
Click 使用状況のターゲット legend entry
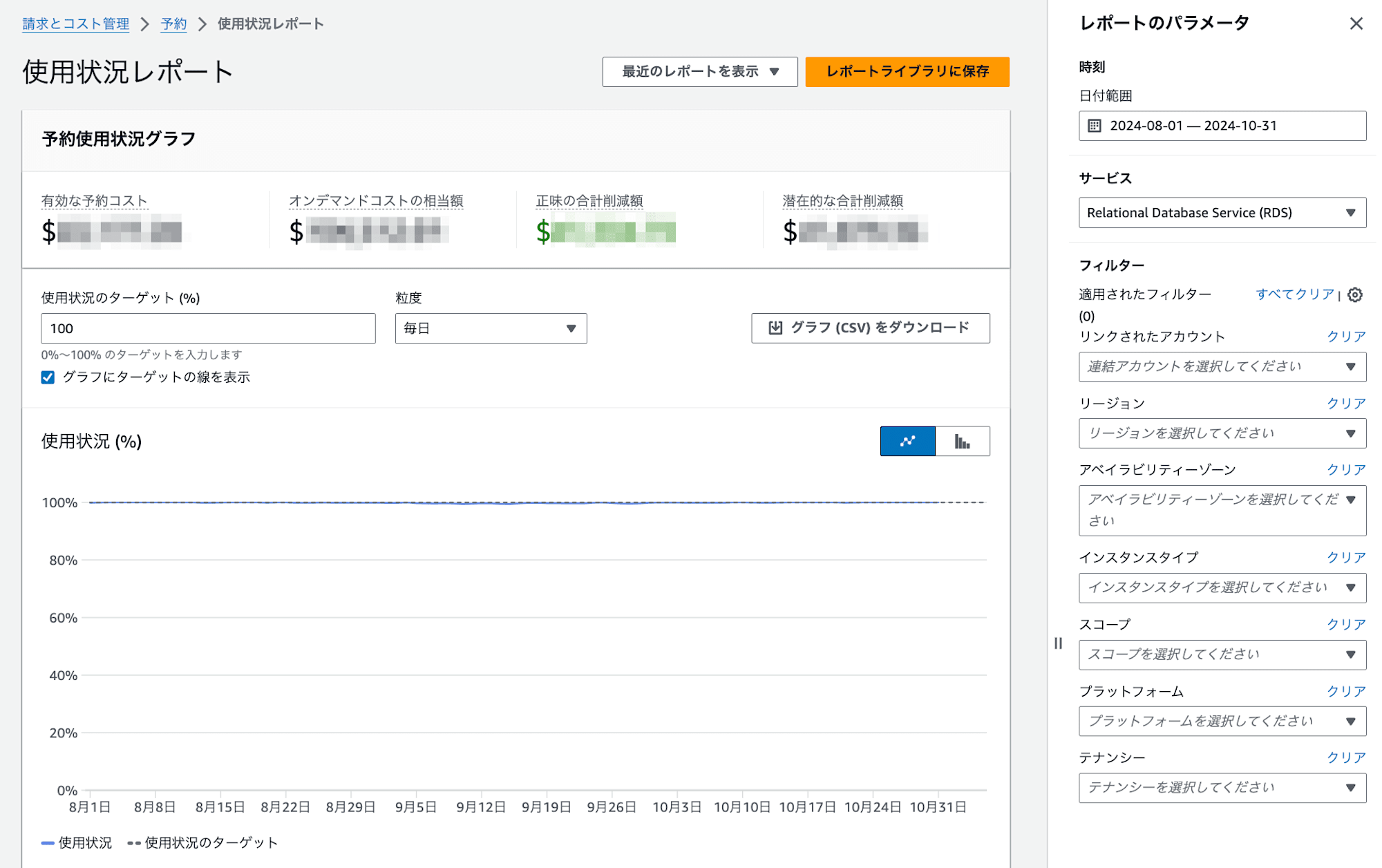[x=202, y=843]
